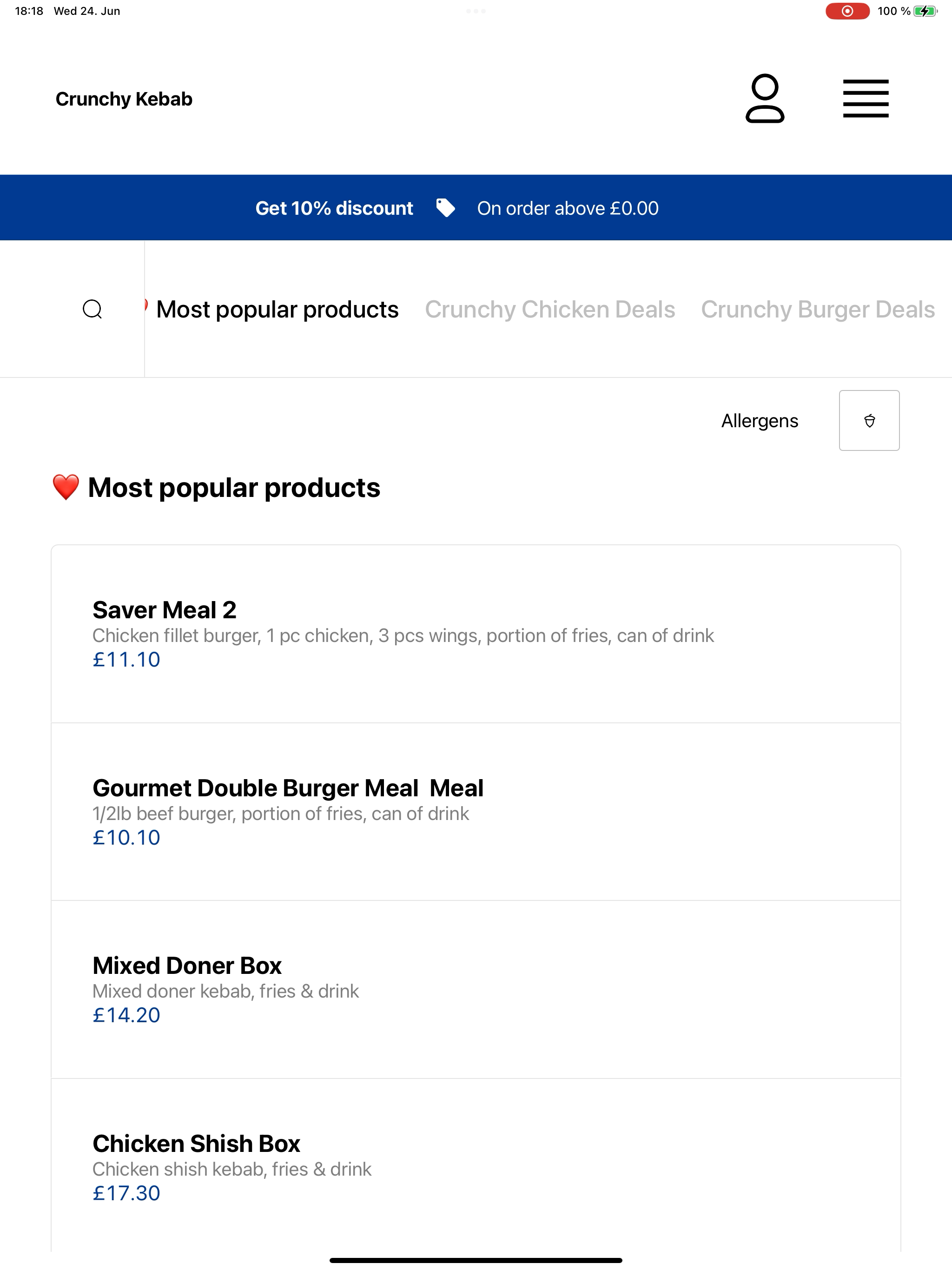This screenshot has height=1270, width=952.
Task: Switch to Crunchy Burger Deals tab
Action: coord(818,310)
